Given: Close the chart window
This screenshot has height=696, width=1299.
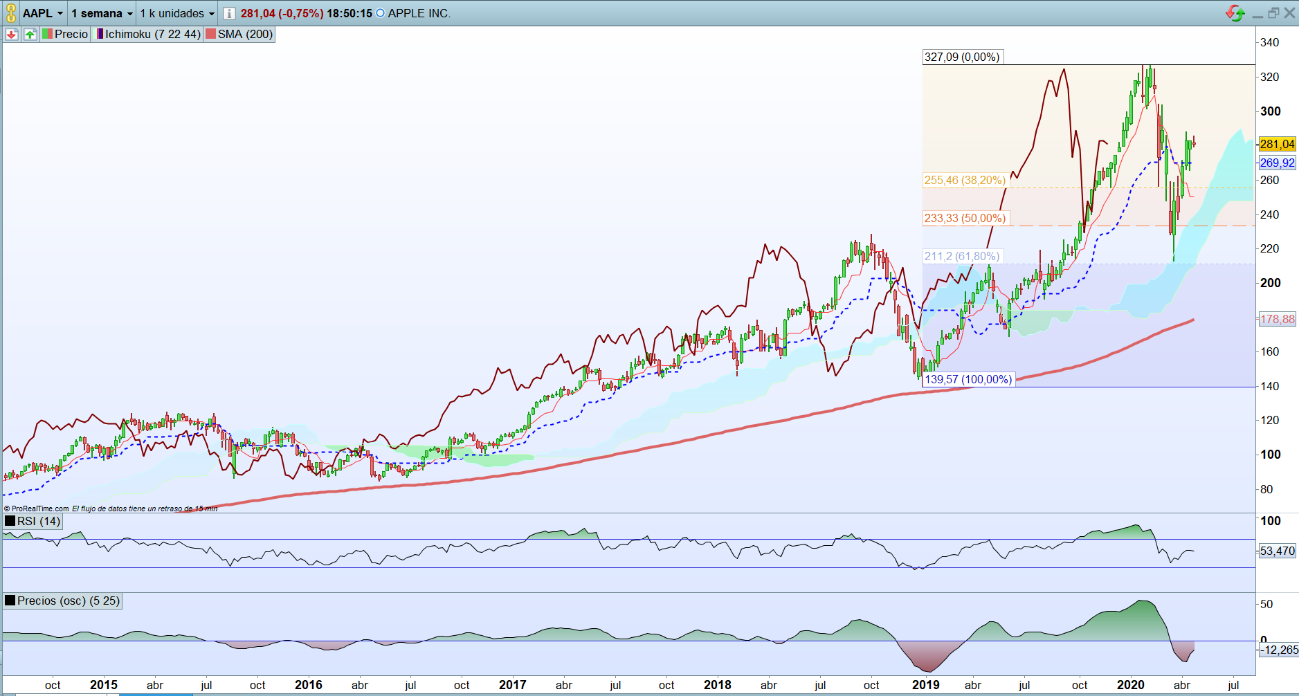Looking at the screenshot, I should [1289, 13].
